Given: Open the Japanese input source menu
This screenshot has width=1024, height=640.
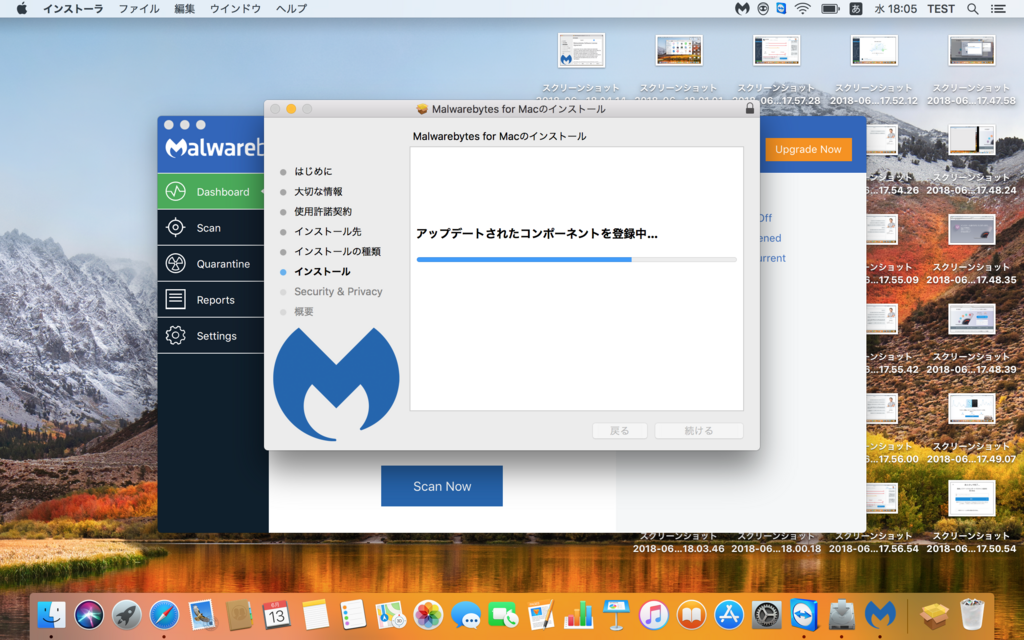Looking at the screenshot, I should 856,8.
